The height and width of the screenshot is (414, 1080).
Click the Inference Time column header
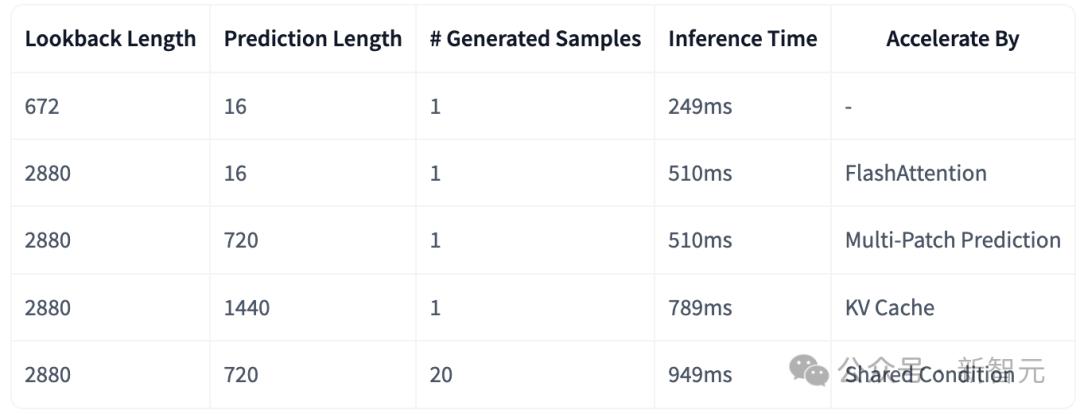coord(742,39)
